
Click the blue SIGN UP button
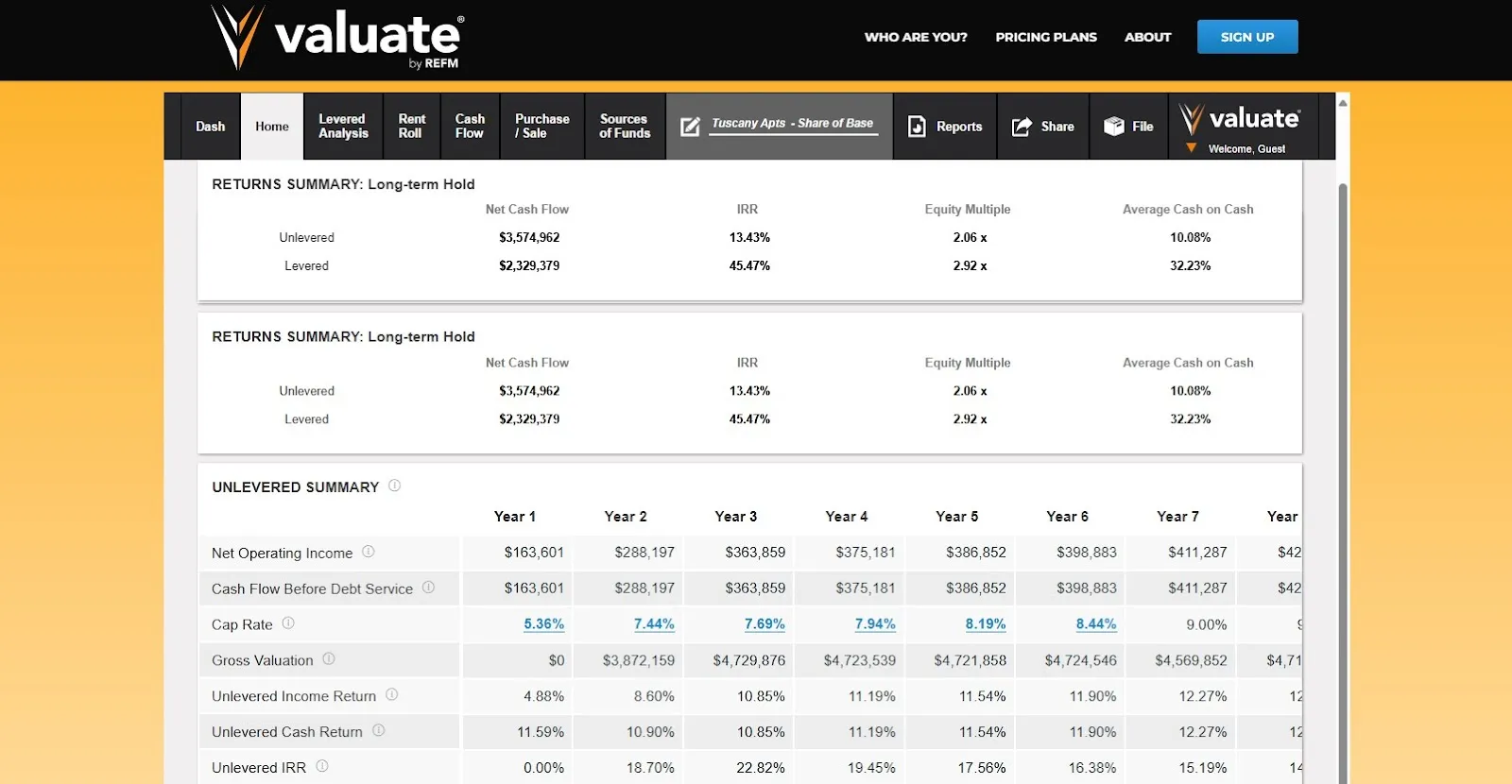[1247, 37]
